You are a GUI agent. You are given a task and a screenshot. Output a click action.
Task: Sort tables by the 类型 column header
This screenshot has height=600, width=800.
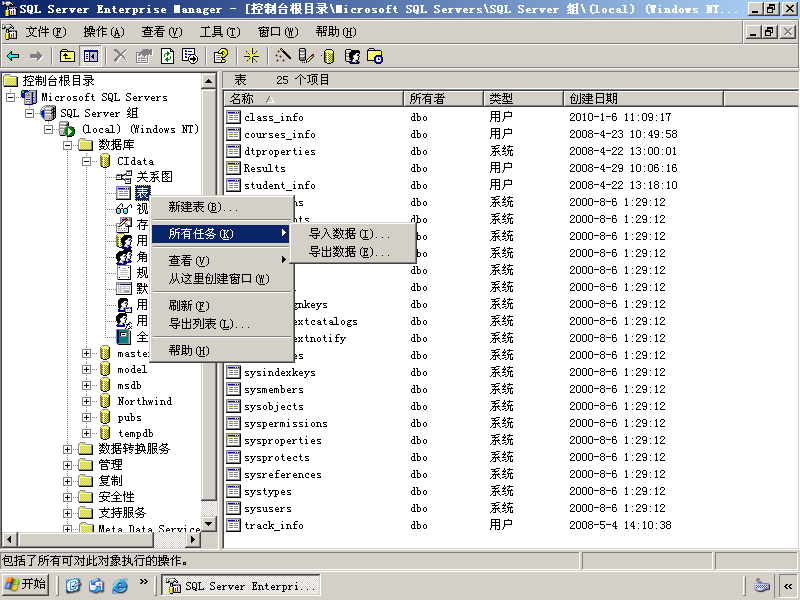pos(523,98)
